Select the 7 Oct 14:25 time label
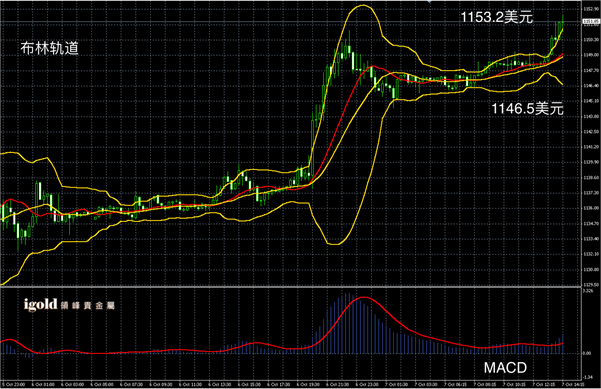601x389 pixels. coord(573,384)
